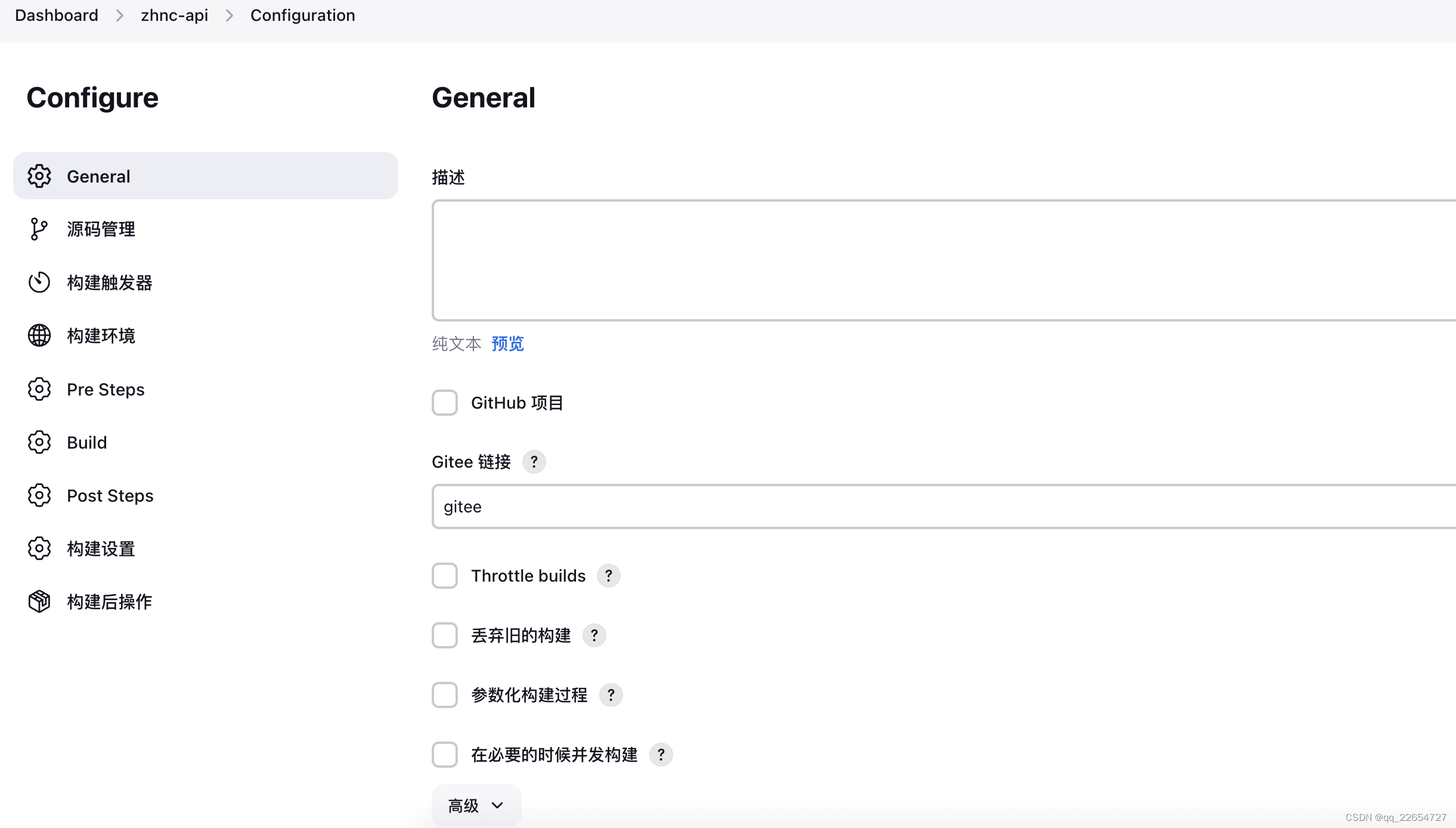Open help for Gitee 链接
This screenshot has width=1456, height=828.
pos(534,462)
